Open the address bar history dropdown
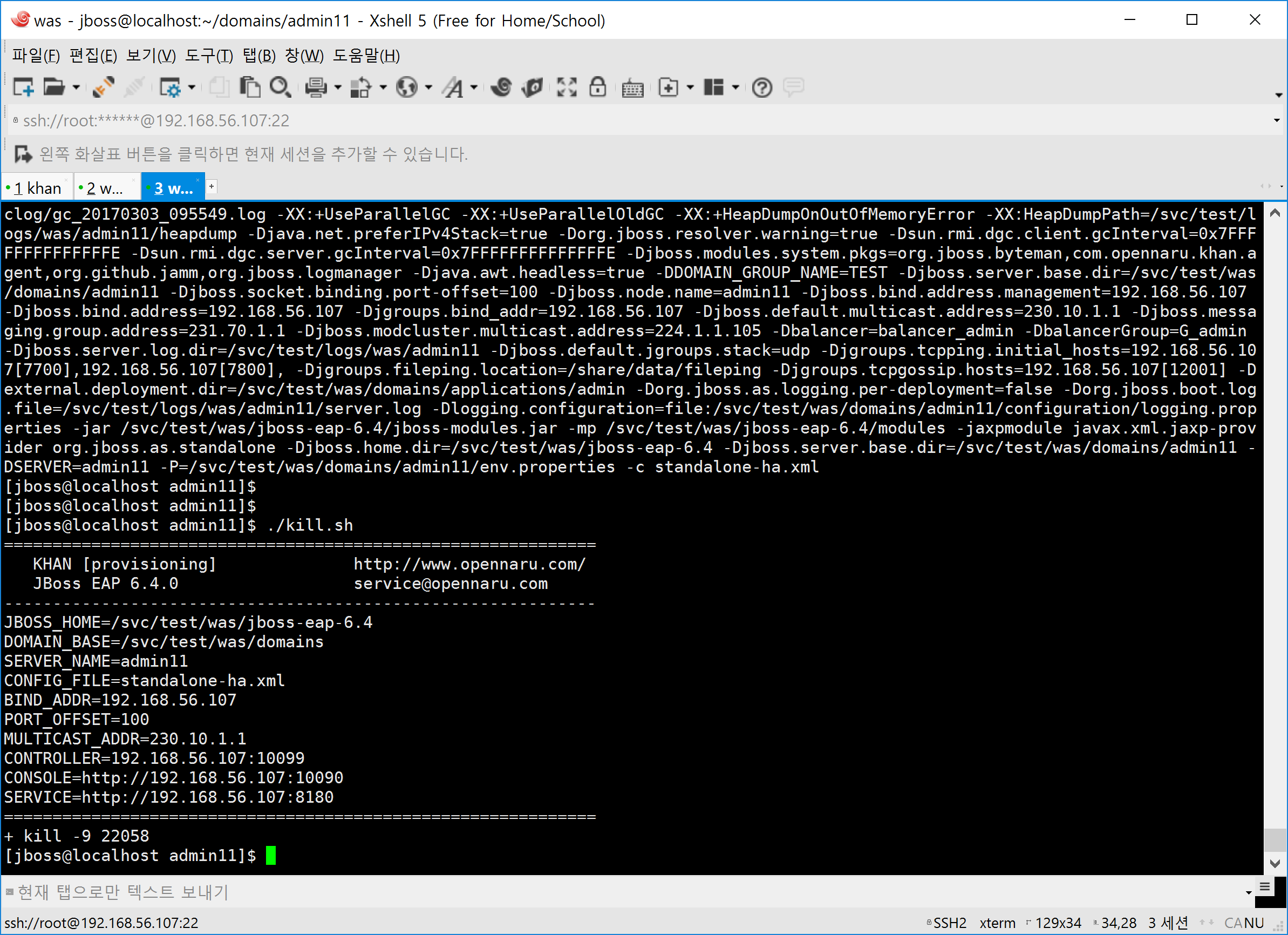 (x=1276, y=120)
